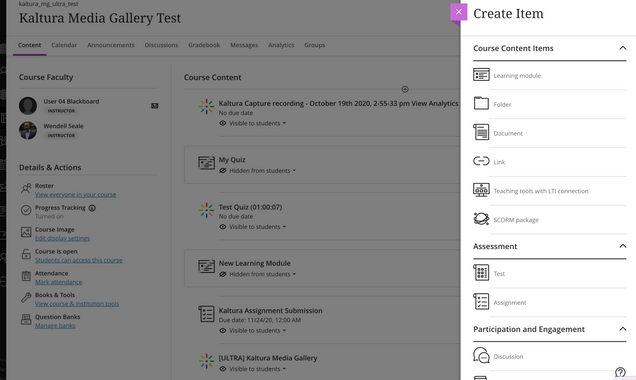Toggle eye icon for ULTRA Kaltura Media Gallery

(223, 369)
